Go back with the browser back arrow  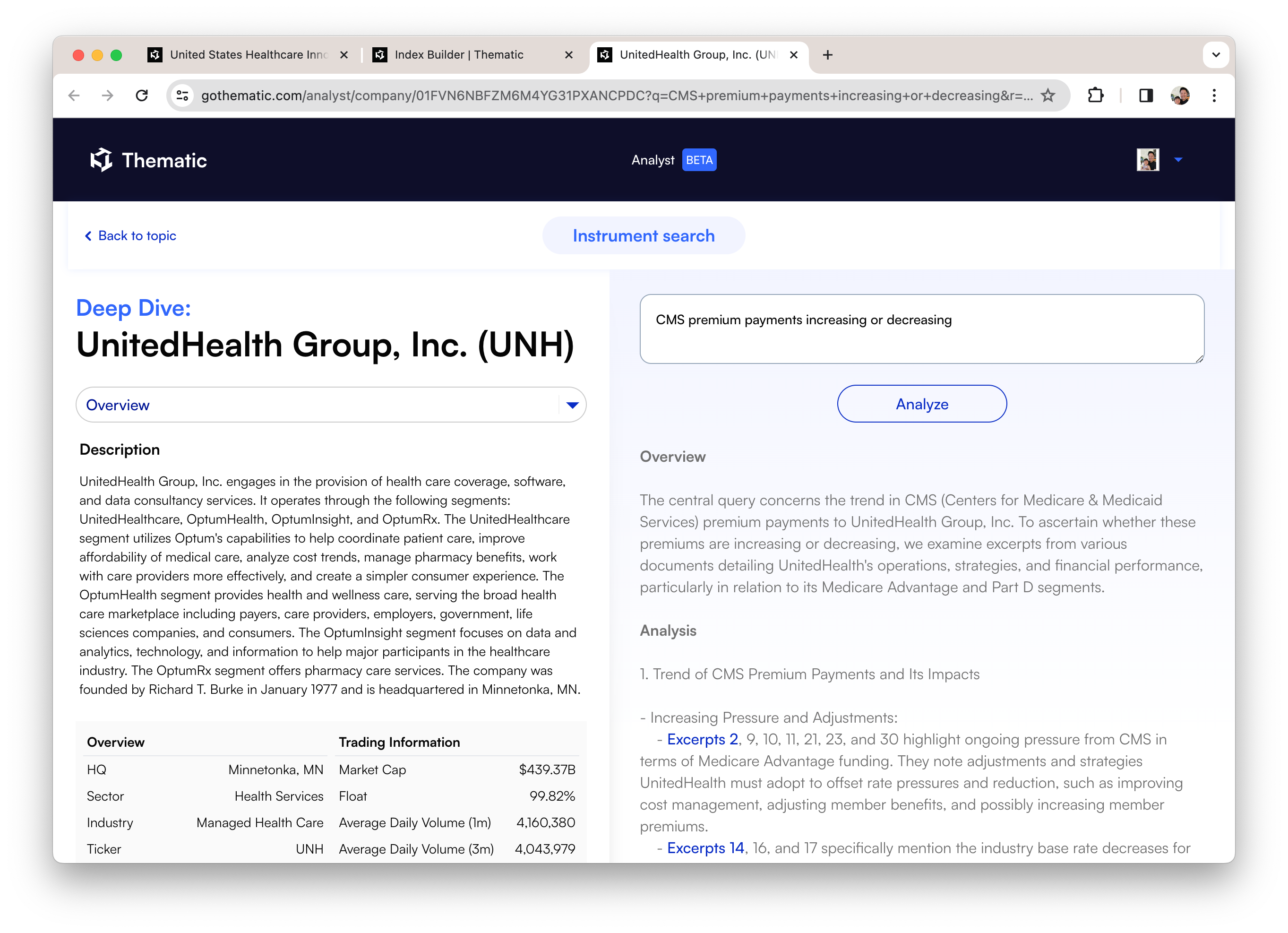(x=74, y=95)
